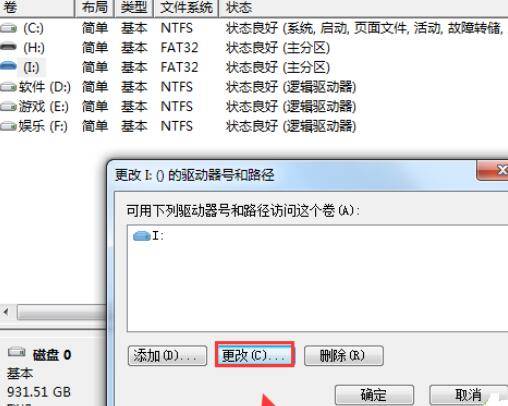Sort by the 文件系统 column header
This screenshot has width=508, height=406.
point(186,8)
